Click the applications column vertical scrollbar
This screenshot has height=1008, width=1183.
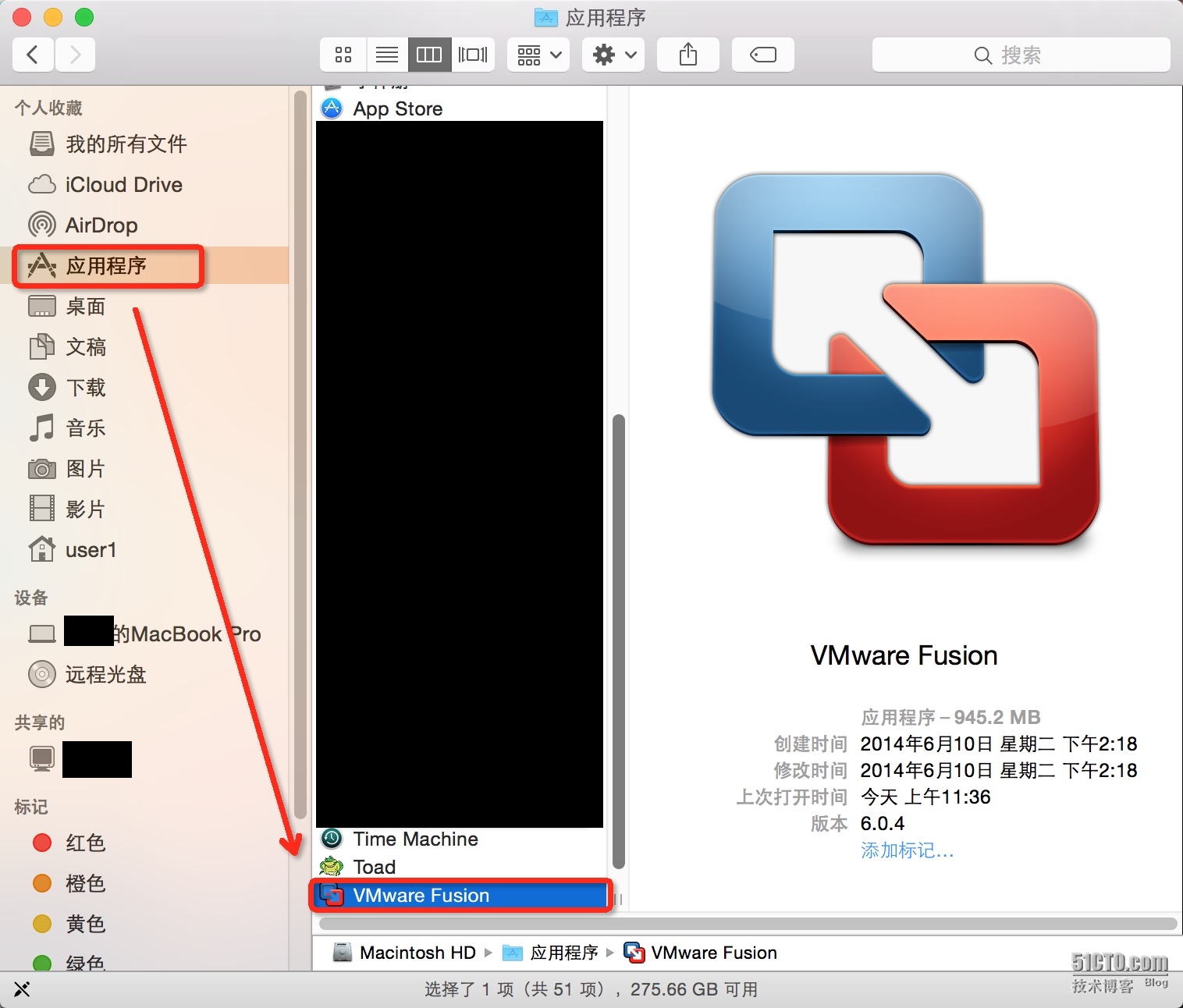[619, 641]
